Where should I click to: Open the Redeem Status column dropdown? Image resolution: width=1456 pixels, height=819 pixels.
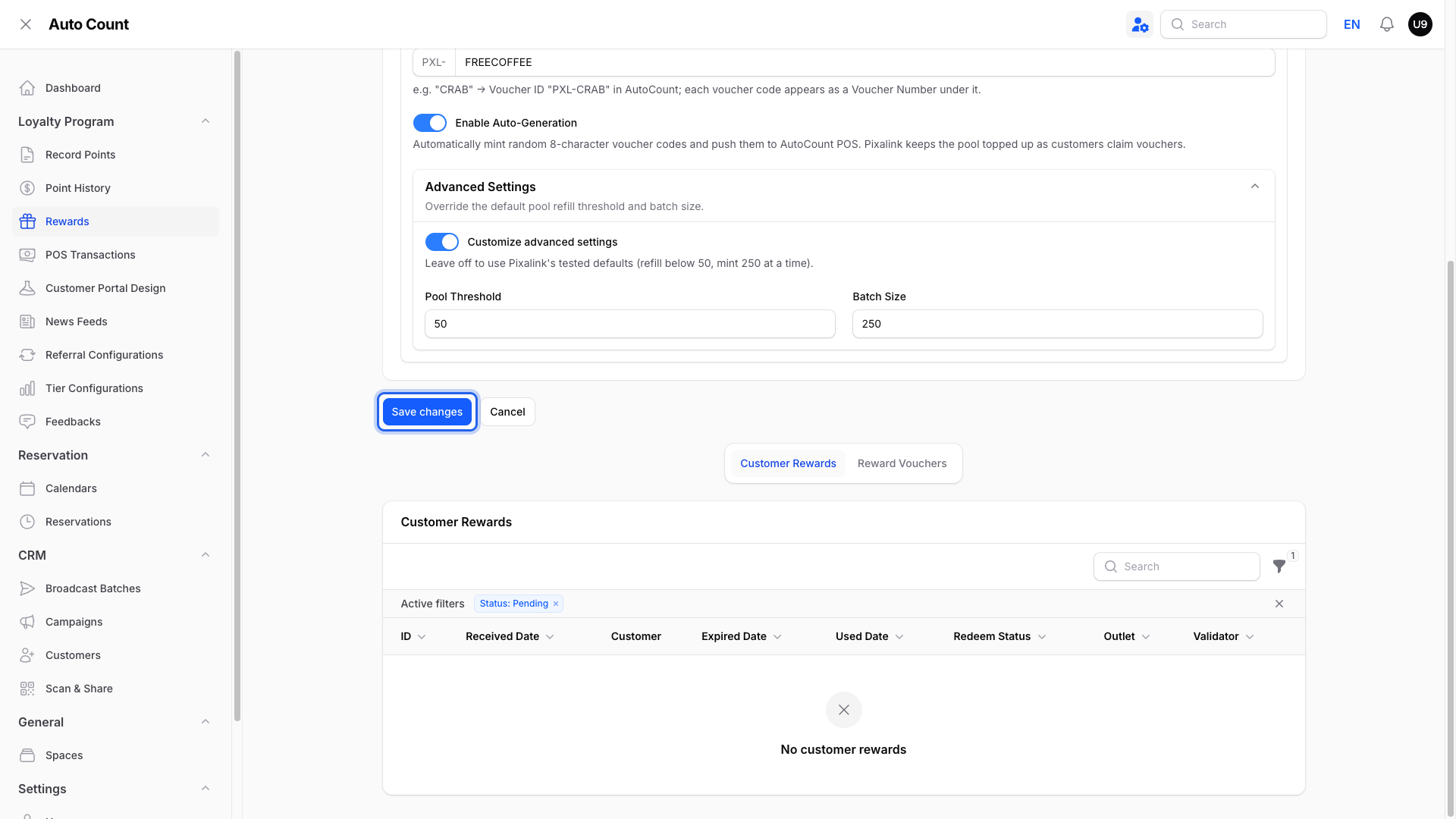1042,637
